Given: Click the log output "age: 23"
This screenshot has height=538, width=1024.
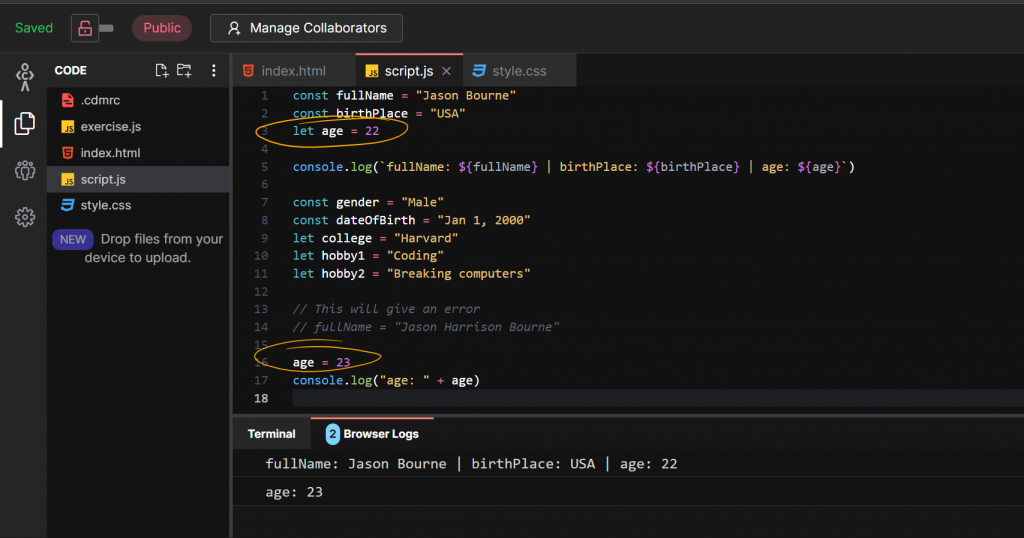Looking at the screenshot, I should (x=294, y=492).
